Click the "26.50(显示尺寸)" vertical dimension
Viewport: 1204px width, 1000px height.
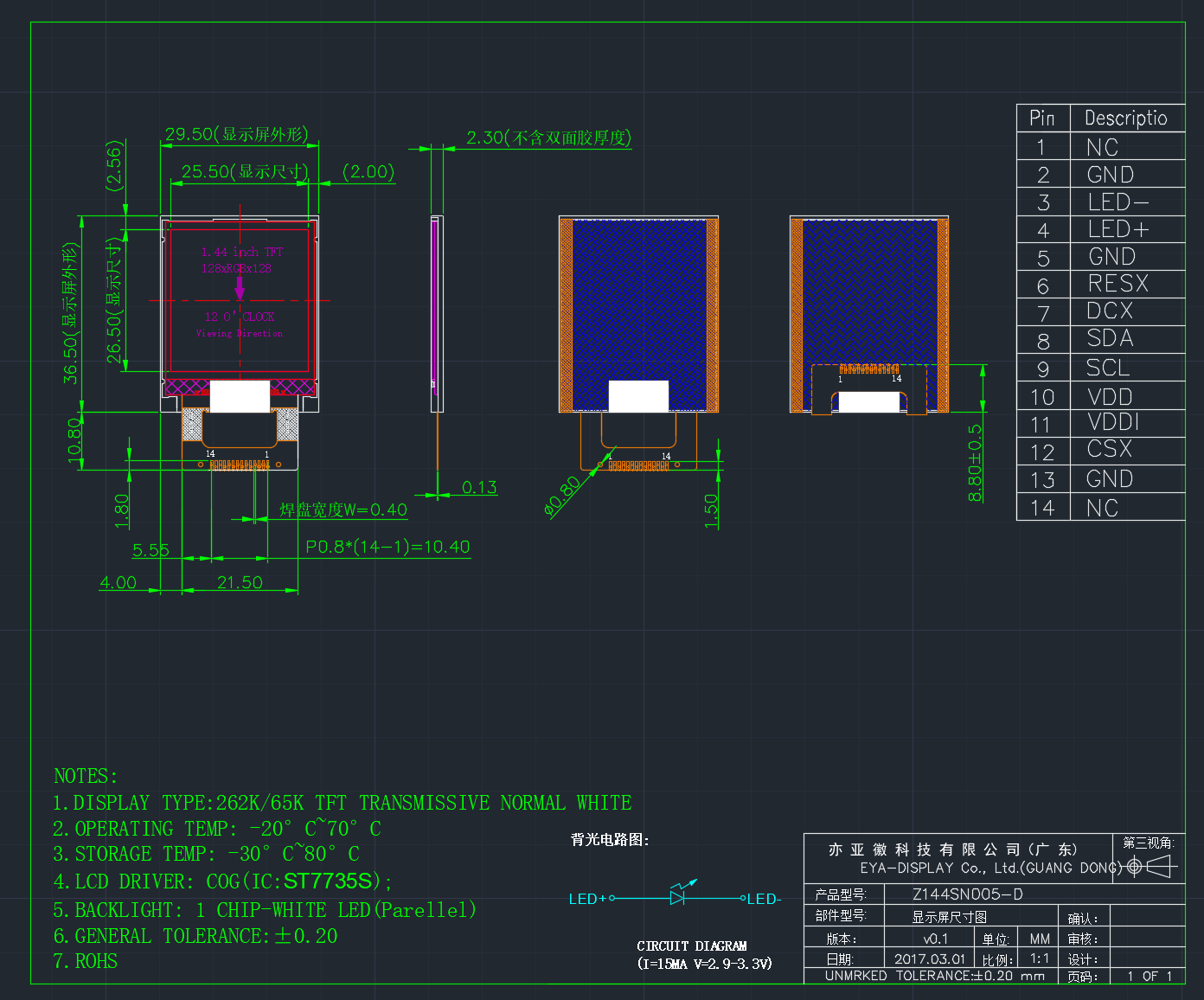coord(114,300)
